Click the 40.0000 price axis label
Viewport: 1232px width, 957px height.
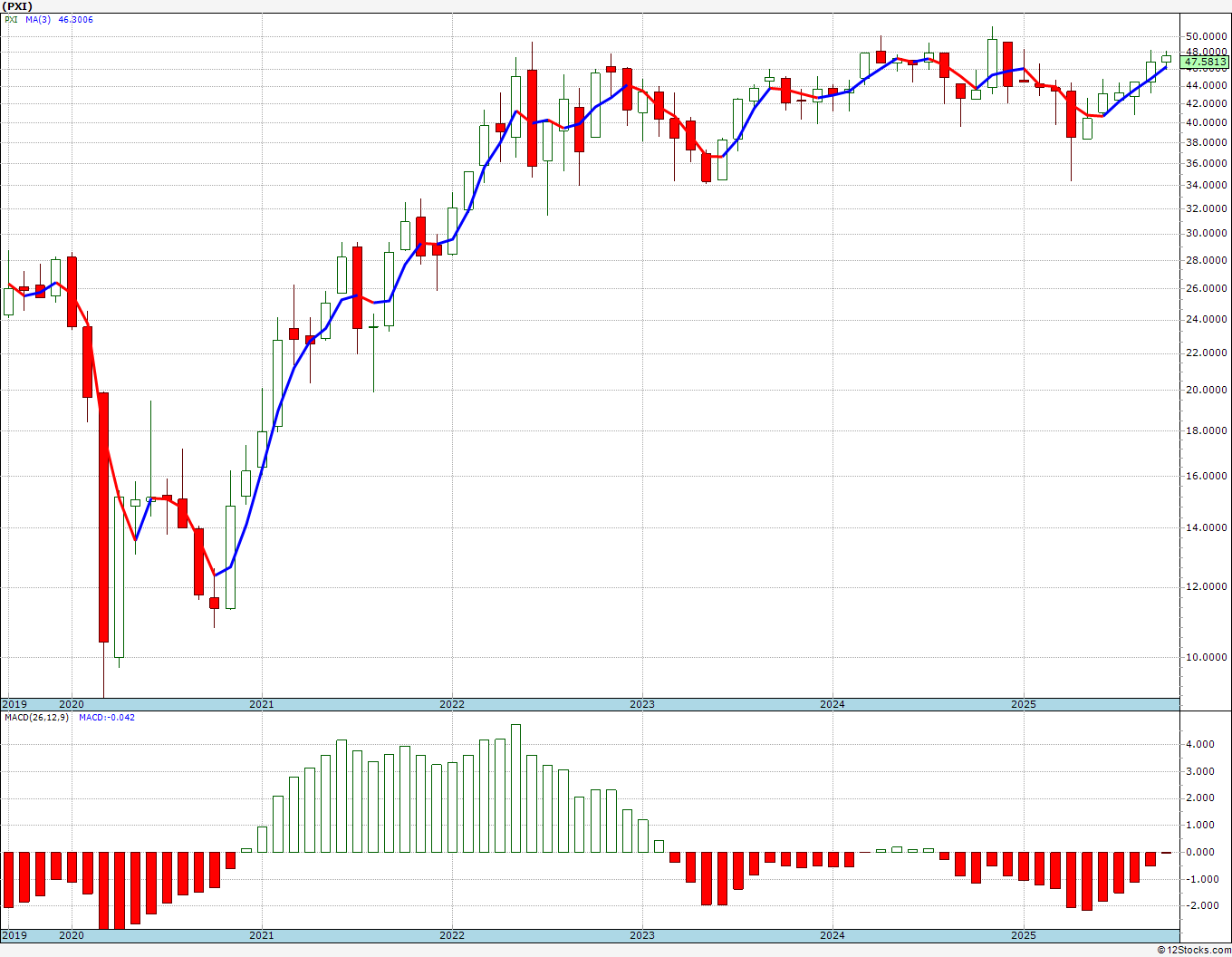click(x=1206, y=122)
